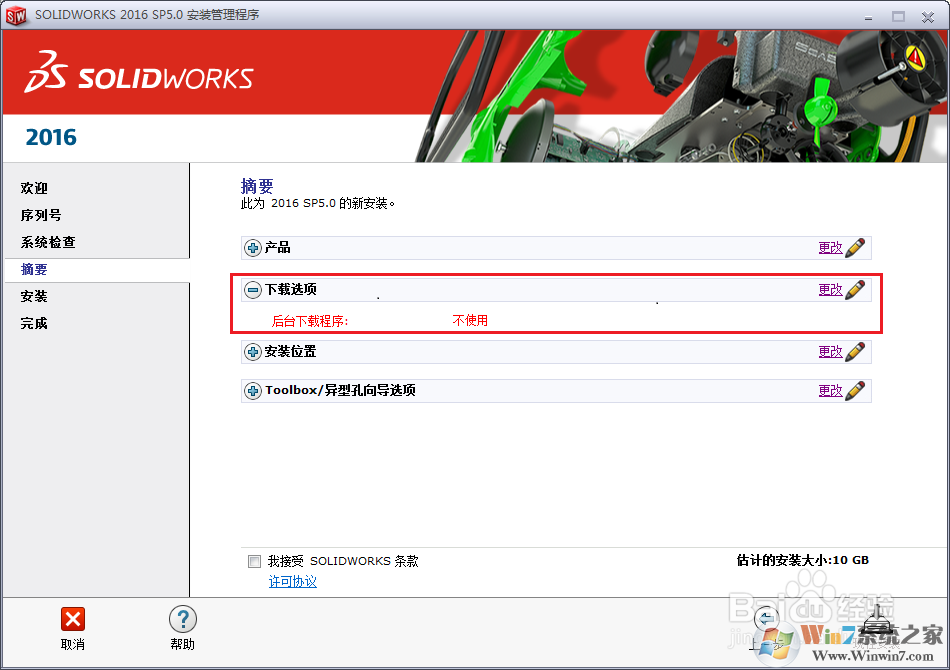Click the SOLIDWORKS app icon in title bar
Image resolution: width=950 pixels, height=670 pixels.
(16, 15)
